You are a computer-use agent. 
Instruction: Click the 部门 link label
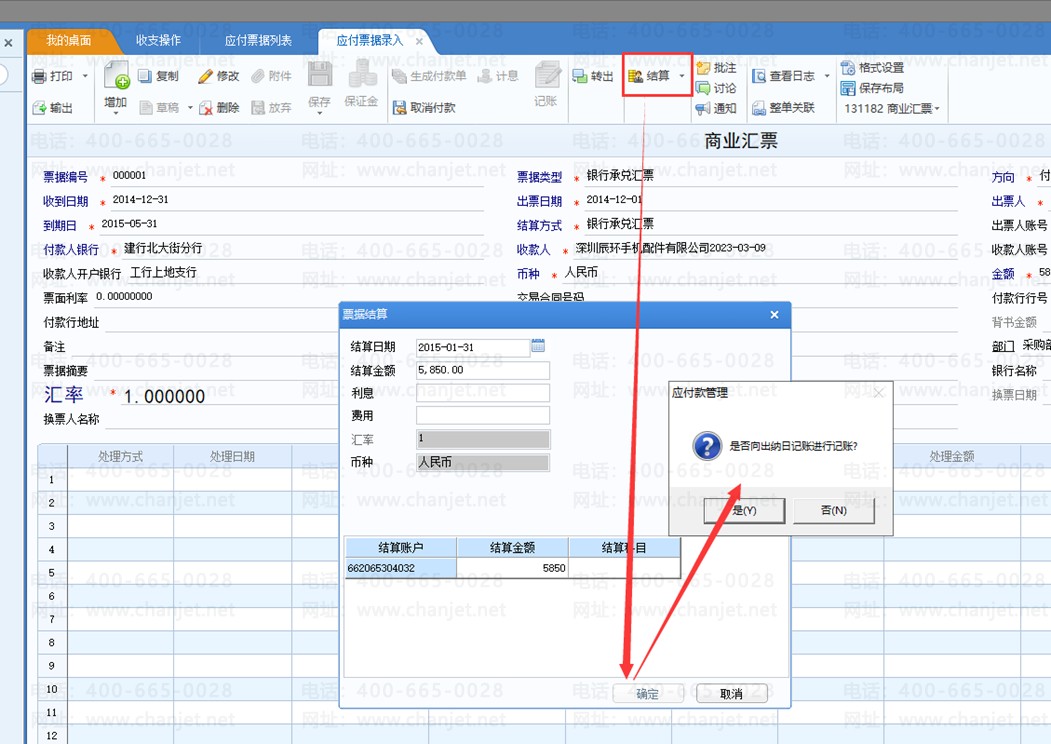pos(1003,346)
